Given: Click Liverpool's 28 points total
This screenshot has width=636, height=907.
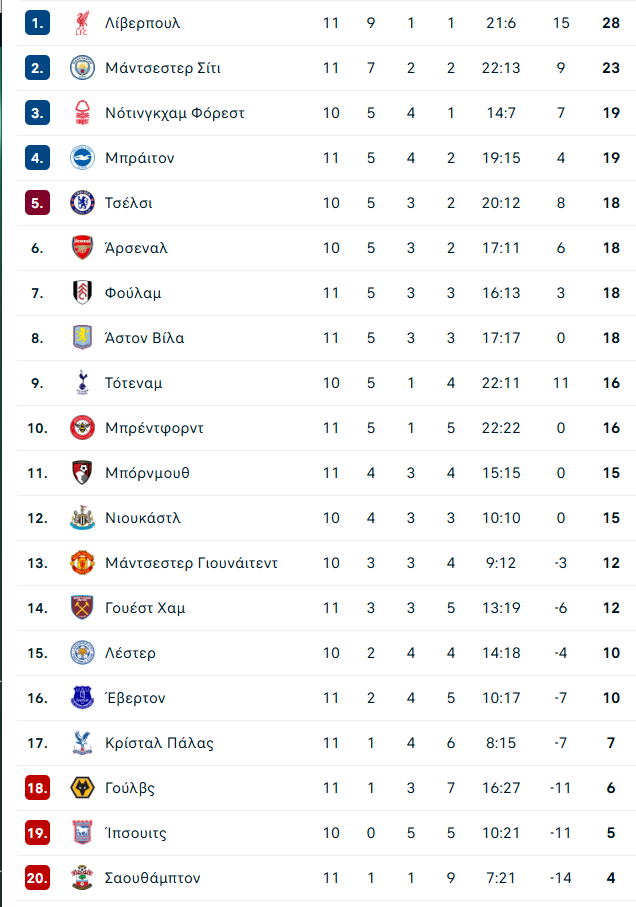Looking at the screenshot, I should pos(611,23).
